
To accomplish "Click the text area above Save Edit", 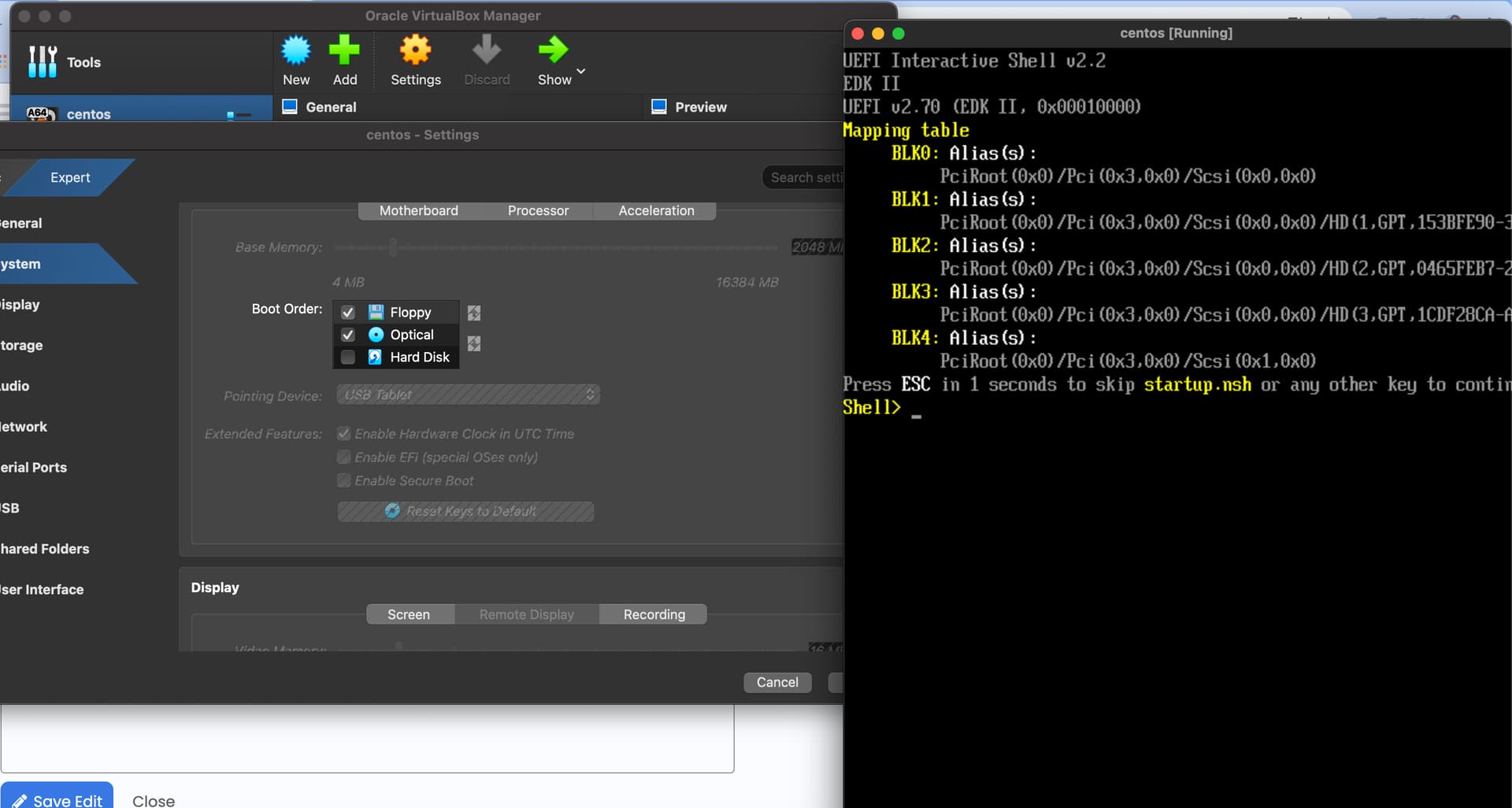I will pyautogui.click(x=367, y=739).
